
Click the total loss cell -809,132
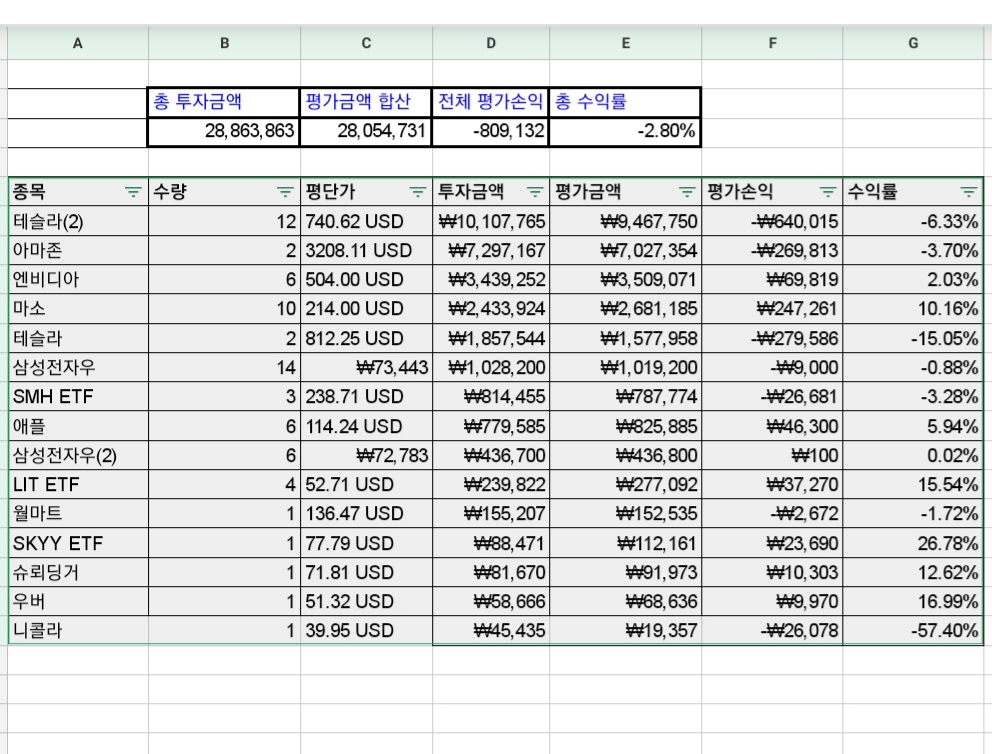491,132
